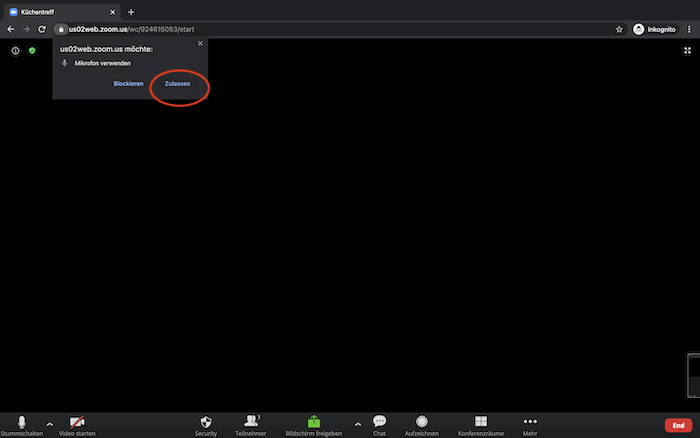Start video with Video starten
Image resolution: width=700 pixels, height=438 pixels.
click(x=77, y=421)
